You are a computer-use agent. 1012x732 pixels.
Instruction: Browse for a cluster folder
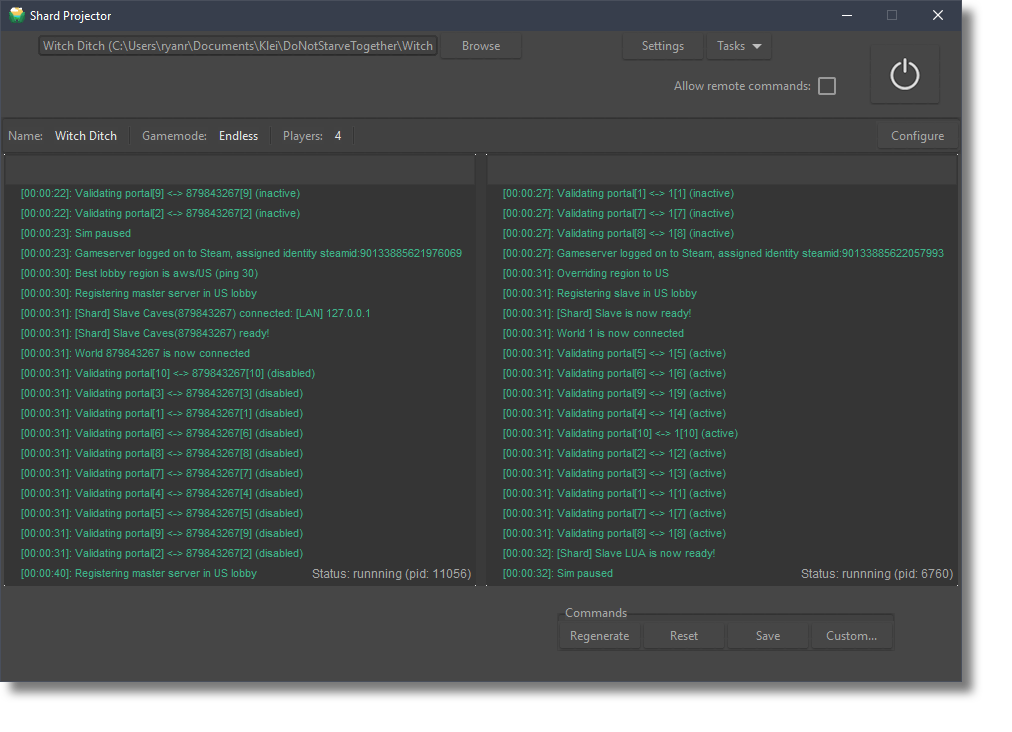(481, 46)
